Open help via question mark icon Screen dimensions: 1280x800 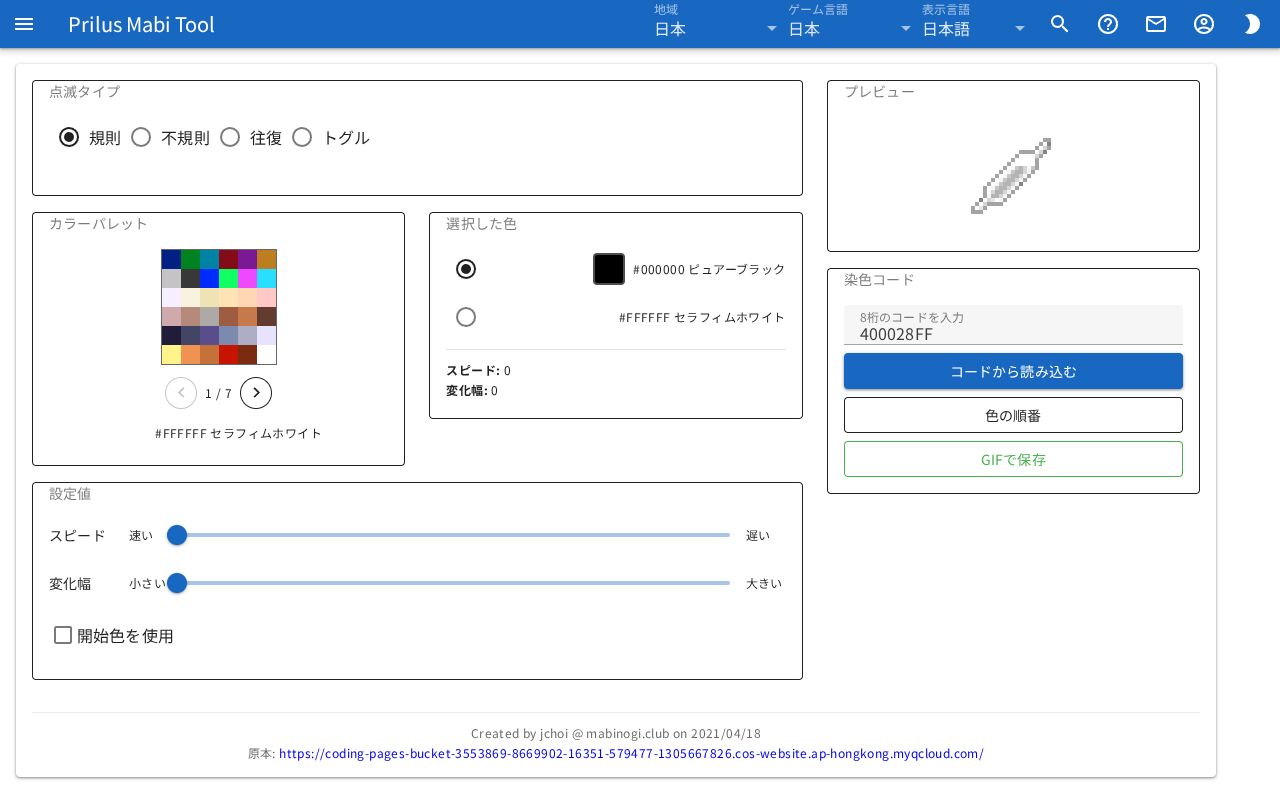1108,24
